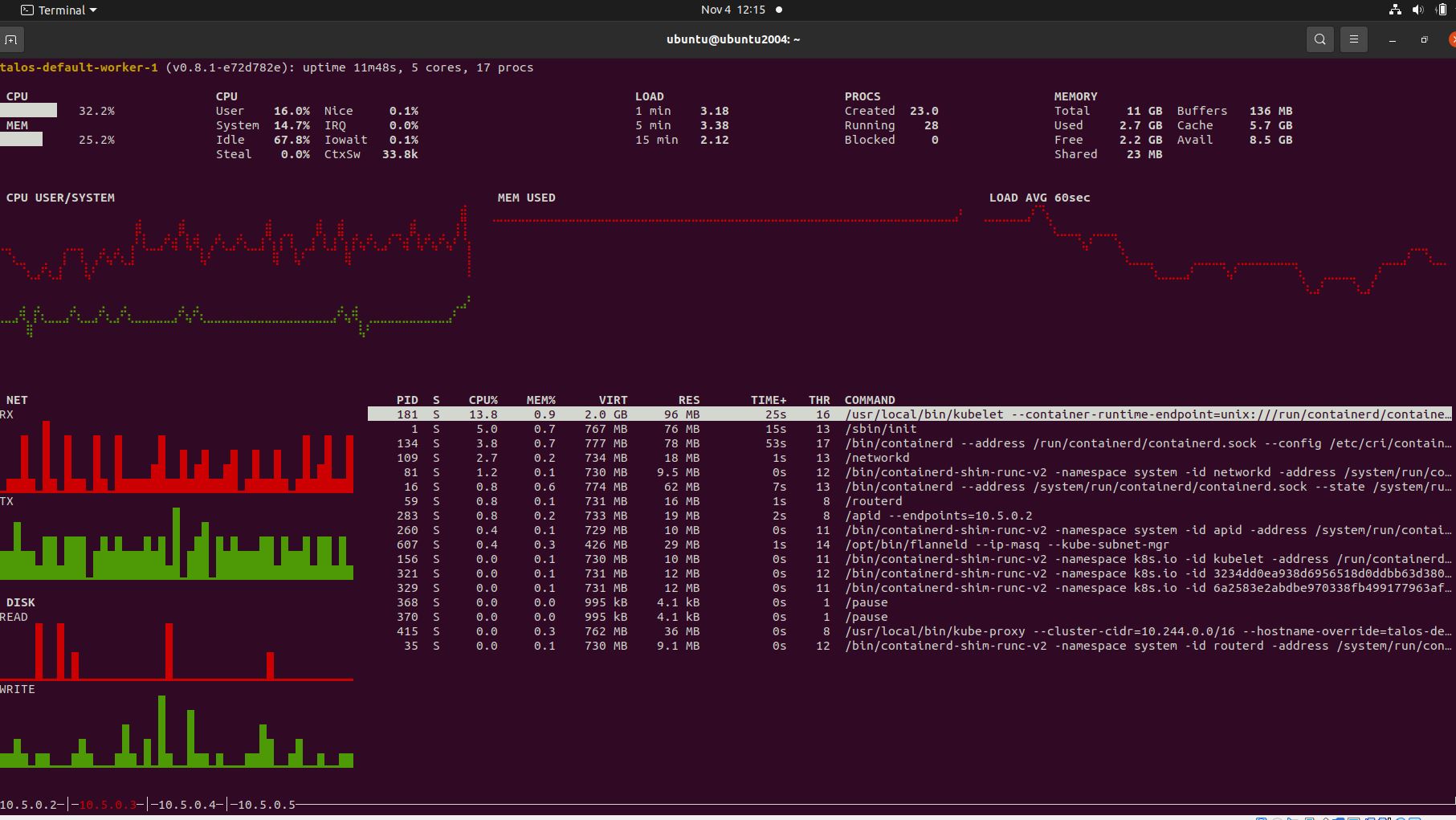Click the CPU USER/SYSTEM graph title
The image size is (1456, 820).
point(60,198)
